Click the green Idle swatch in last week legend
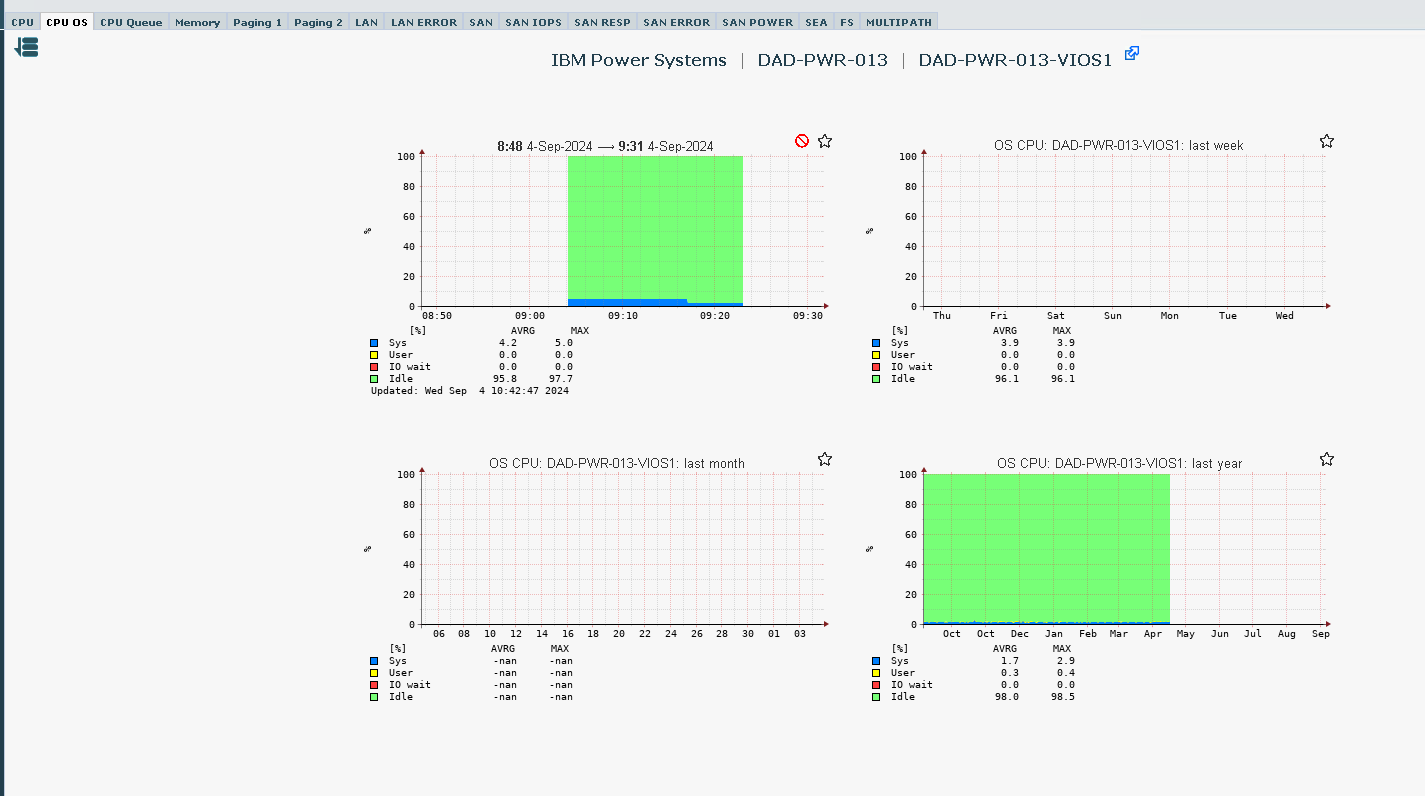The width and height of the screenshot is (1425, 796). pos(876,379)
